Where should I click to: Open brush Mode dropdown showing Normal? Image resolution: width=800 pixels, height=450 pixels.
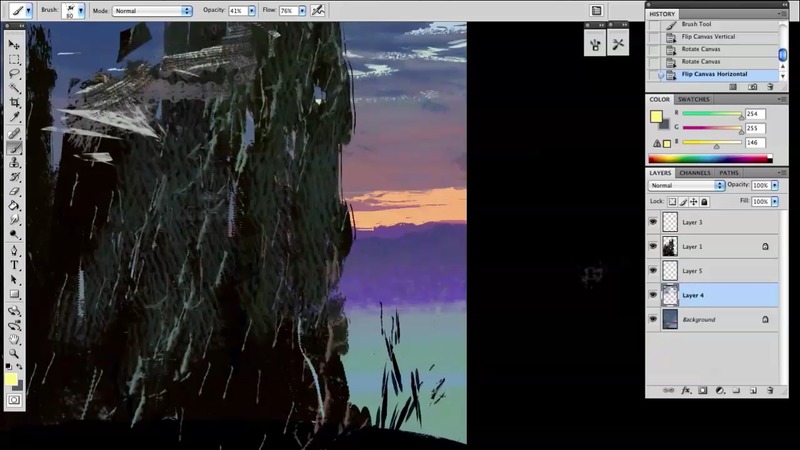[x=152, y=11]
